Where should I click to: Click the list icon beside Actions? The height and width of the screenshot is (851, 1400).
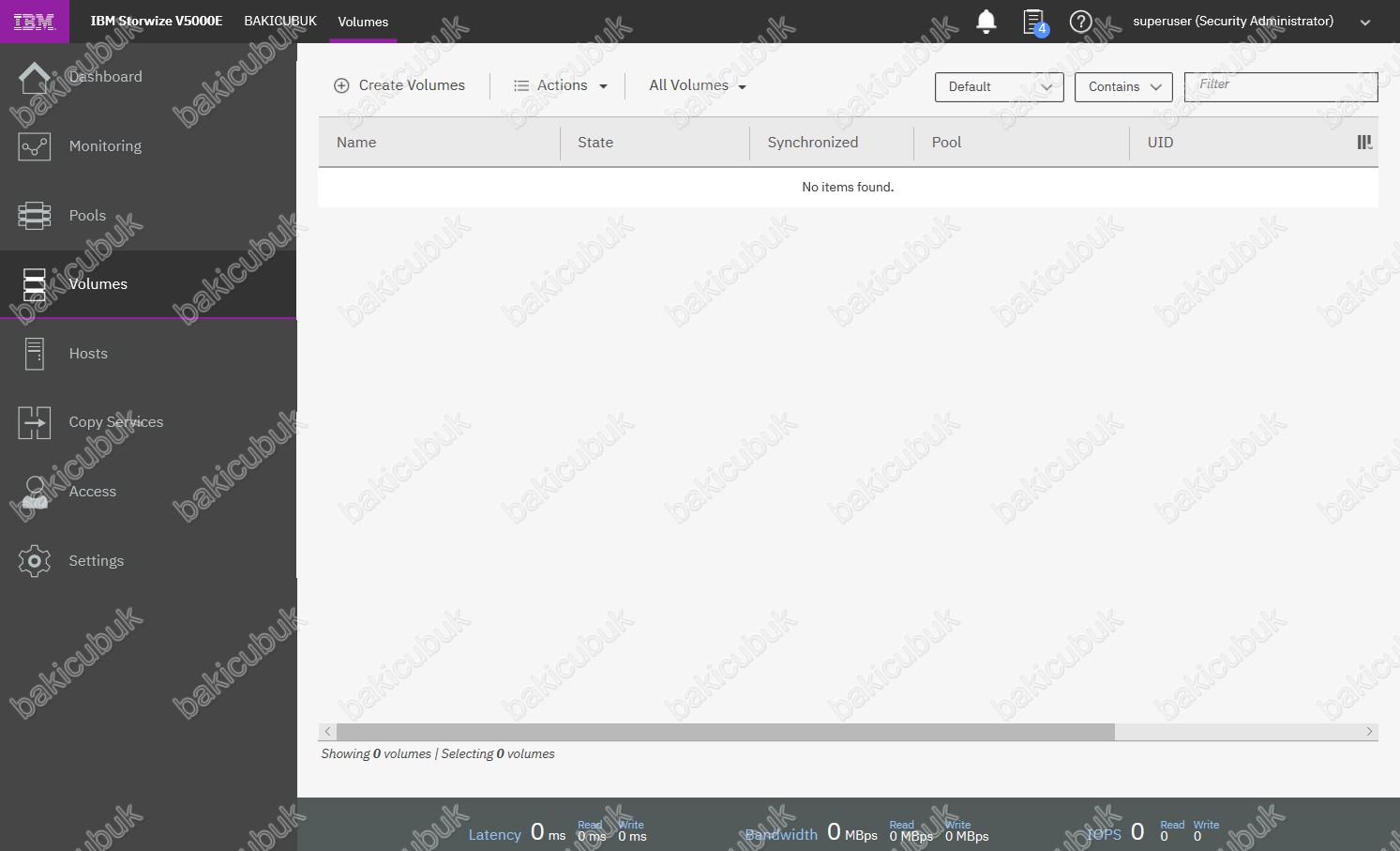521,85
